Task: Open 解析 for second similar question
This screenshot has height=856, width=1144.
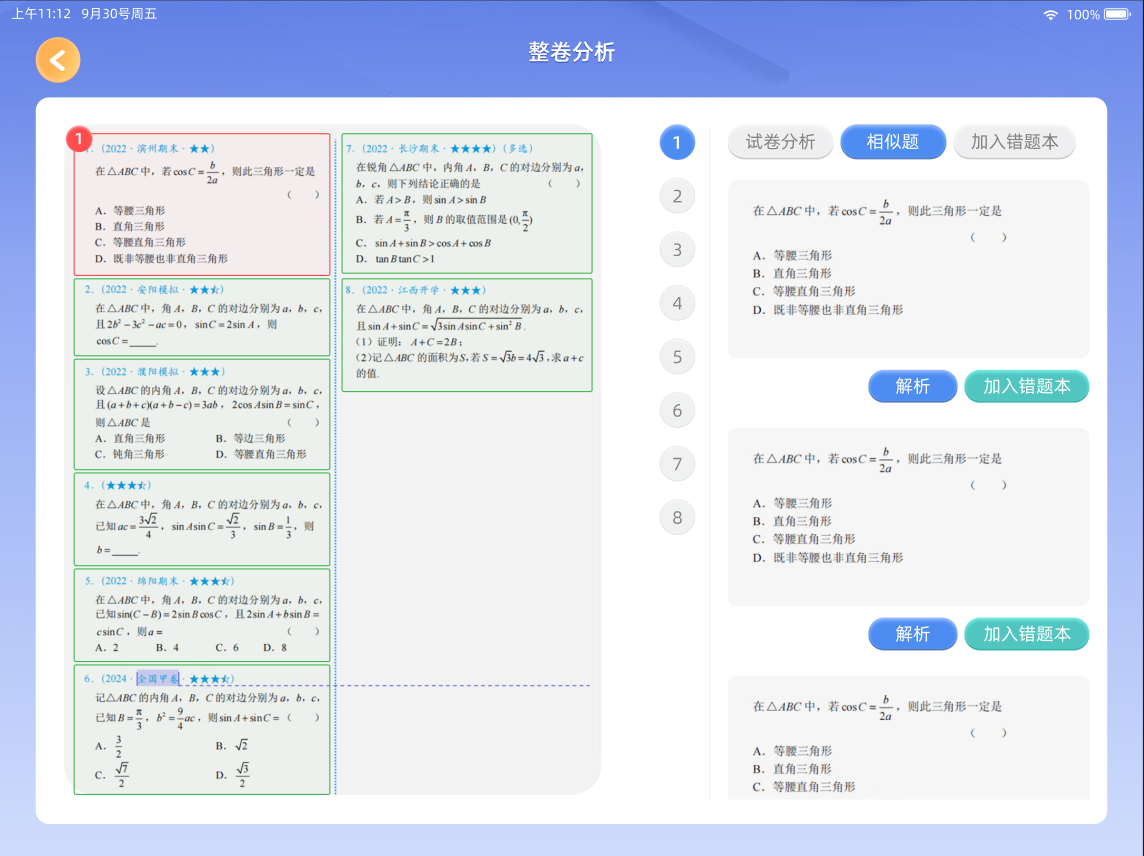Action: point(912,634)
